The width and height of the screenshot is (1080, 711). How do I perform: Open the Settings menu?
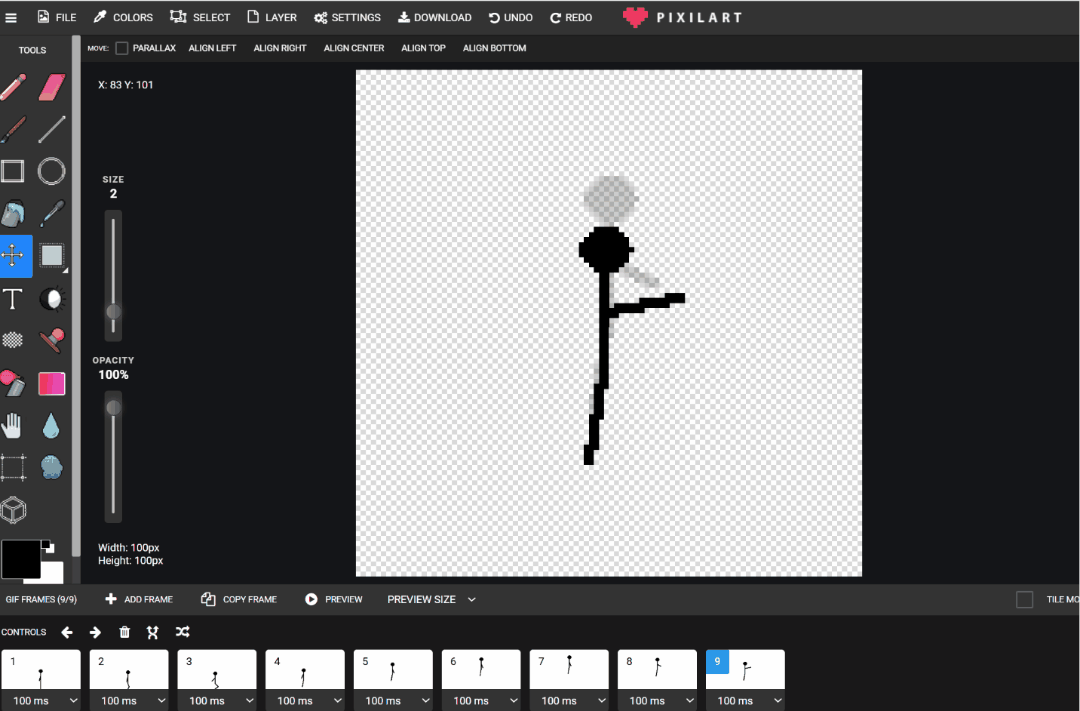point(347,17)
